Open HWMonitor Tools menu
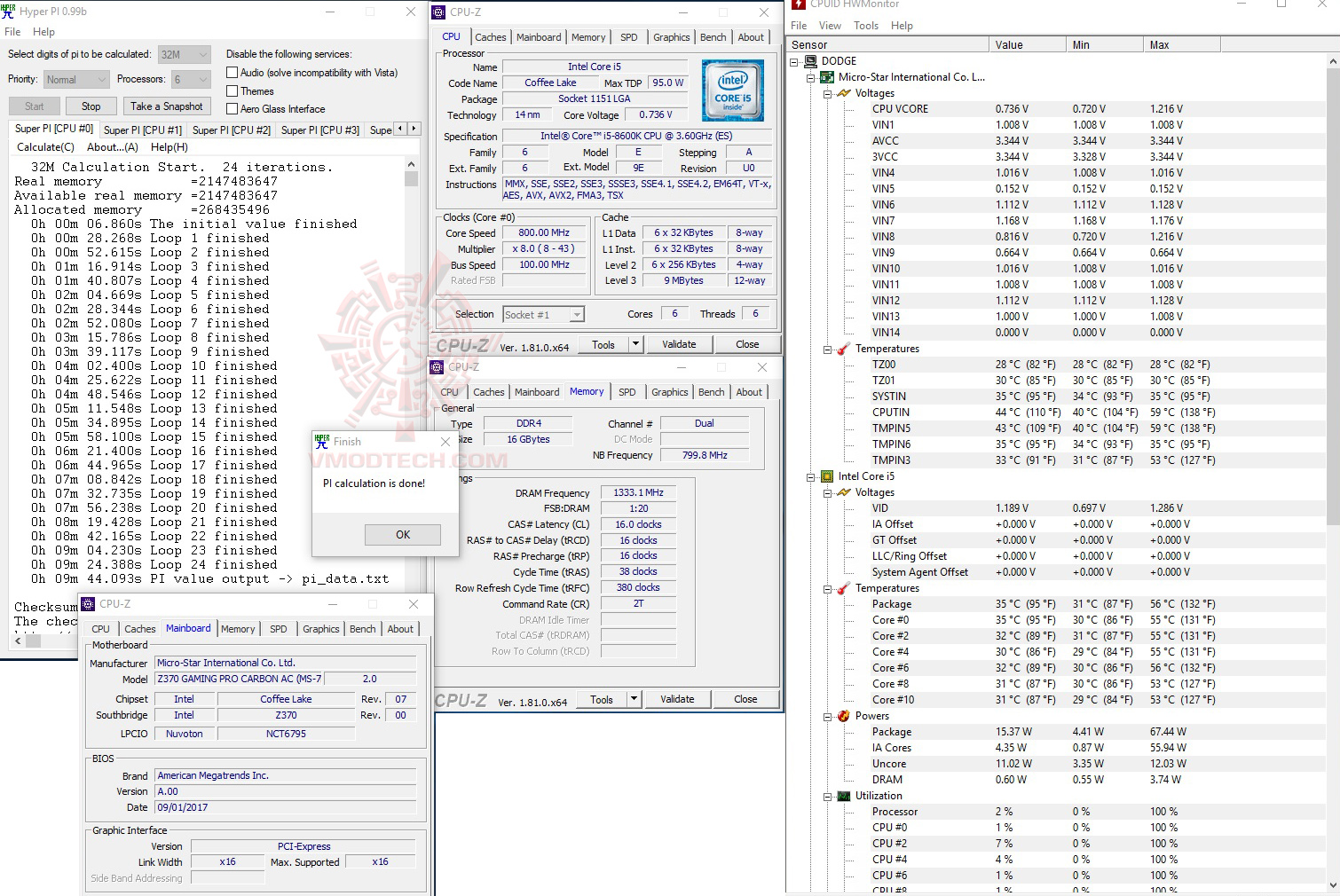Image resolution: width=1340 pixels, height=896 pixels. (866, 25)
